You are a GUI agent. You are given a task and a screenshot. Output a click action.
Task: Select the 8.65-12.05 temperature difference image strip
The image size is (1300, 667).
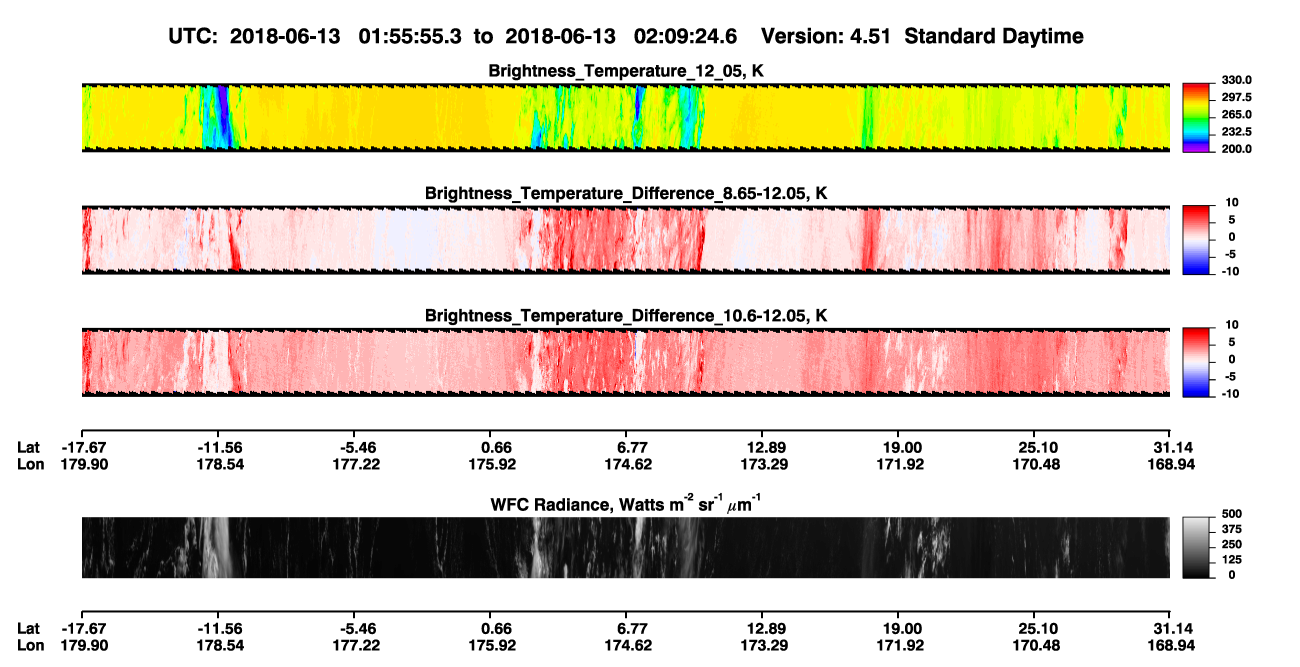(625, 239)
